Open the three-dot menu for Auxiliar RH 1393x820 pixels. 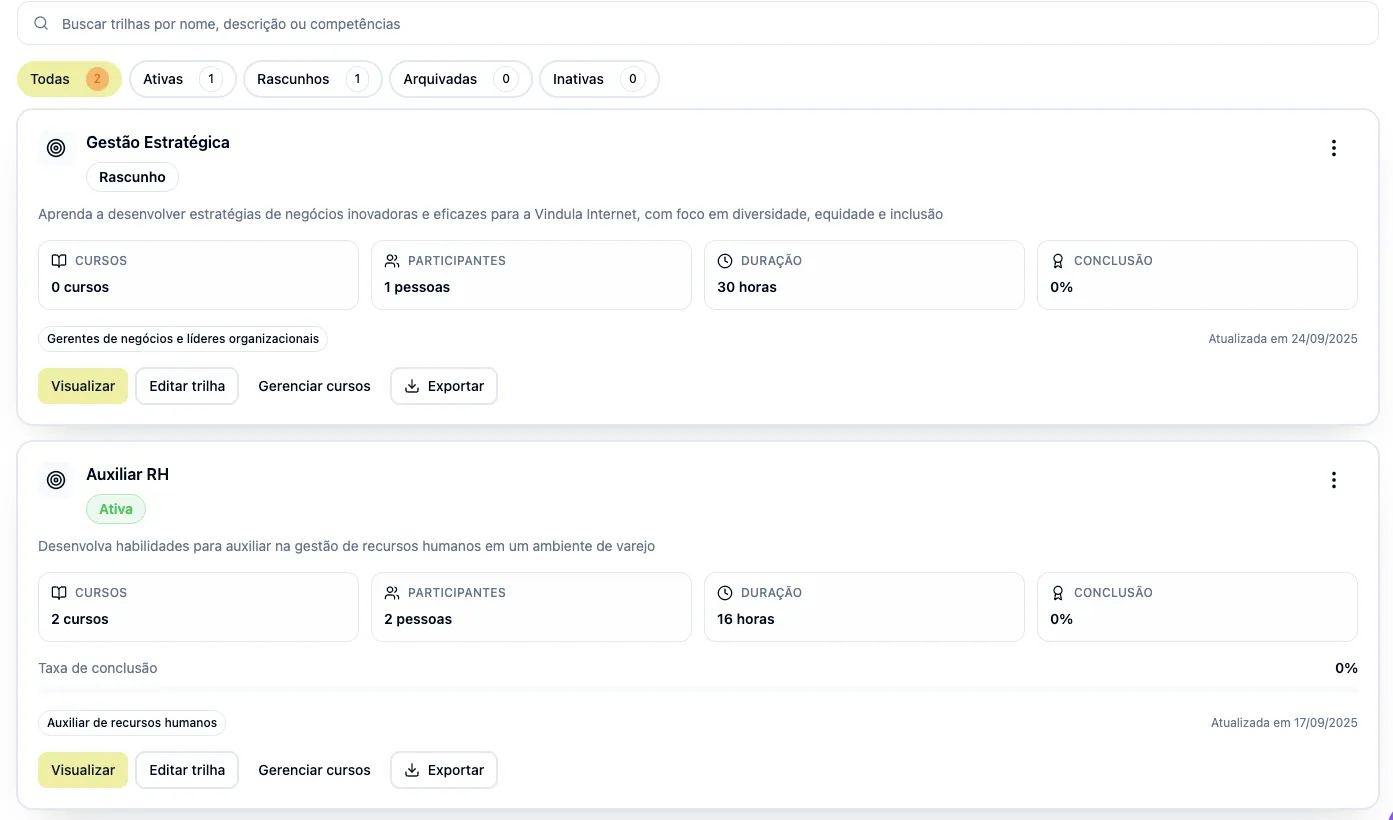pos(1333,480)
